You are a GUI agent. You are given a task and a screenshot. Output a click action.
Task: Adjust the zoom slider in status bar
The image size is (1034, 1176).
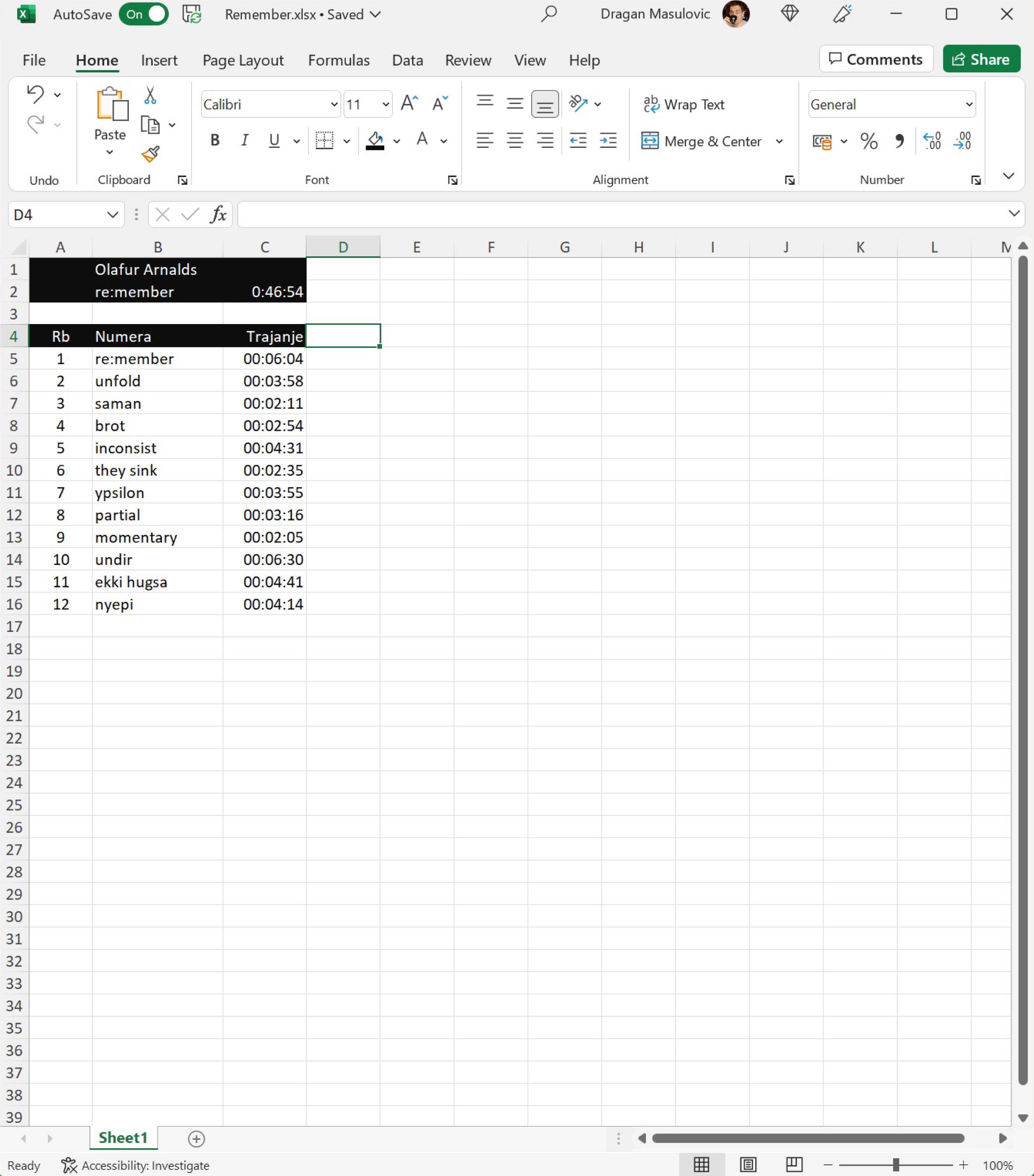coord(895,1165)
